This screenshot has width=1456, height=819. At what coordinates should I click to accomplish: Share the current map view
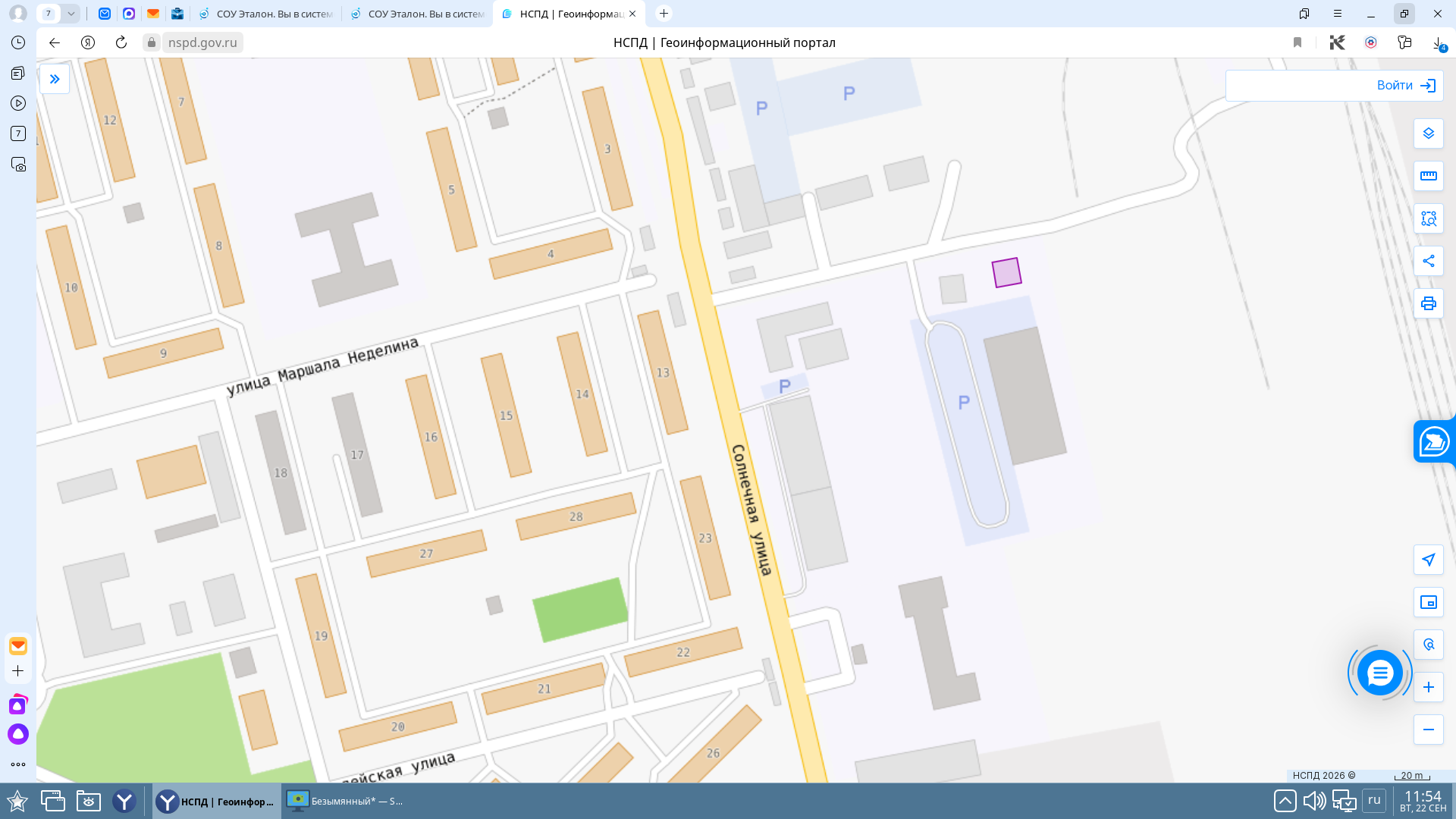click(x=1429, y=261)
